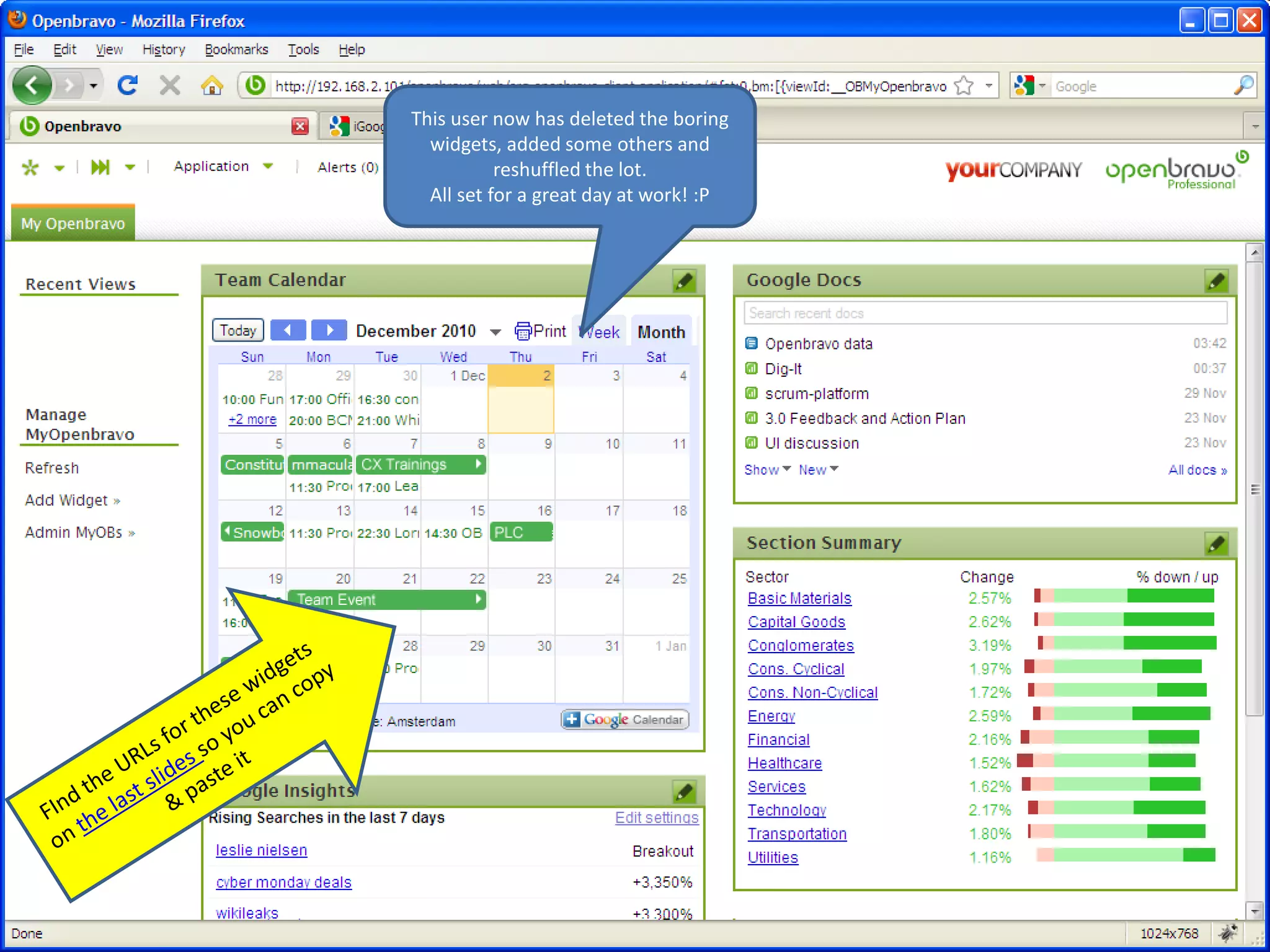The height and width of the screenshot is (952, 1270).
Task: Open the Bookmarks menu
Action: (x=236, y=50)
